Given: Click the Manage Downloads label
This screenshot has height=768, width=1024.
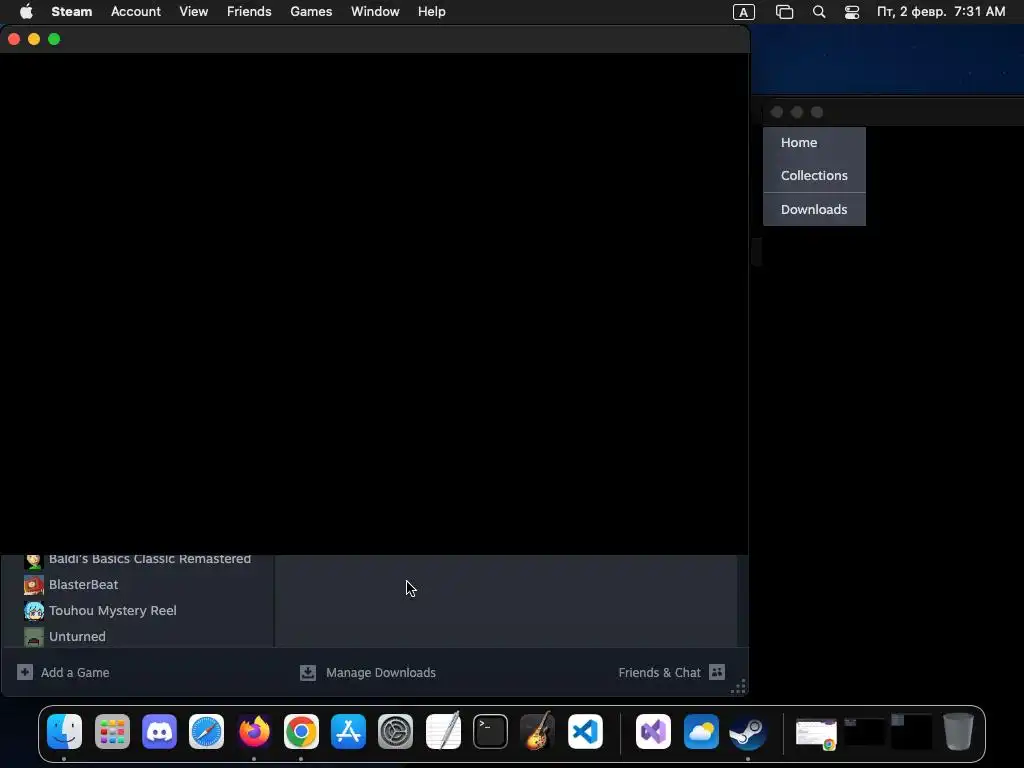Looking at the screenshot, I should point(381,673).
